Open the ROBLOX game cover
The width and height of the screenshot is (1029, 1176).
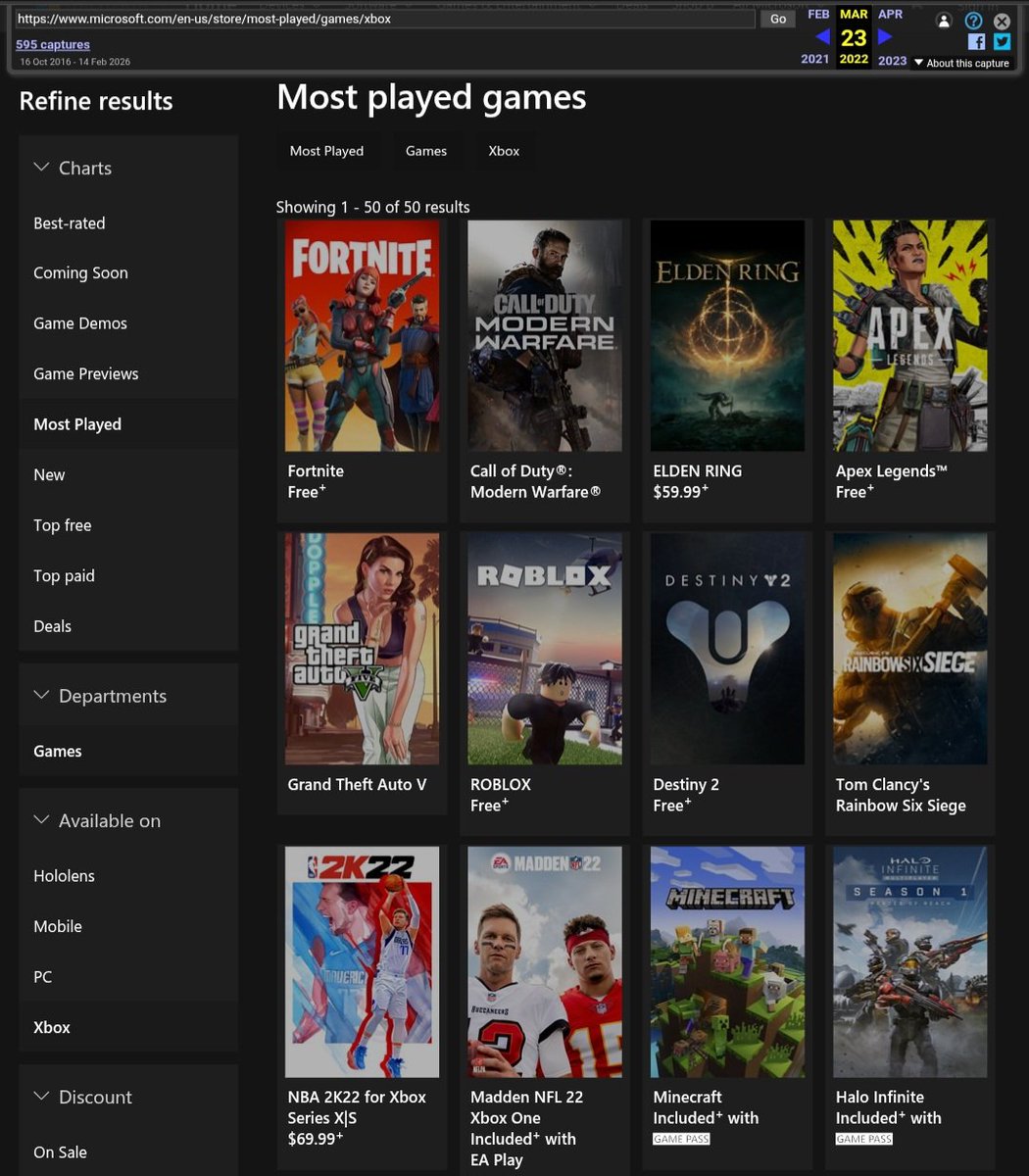(x=545, y=649)
